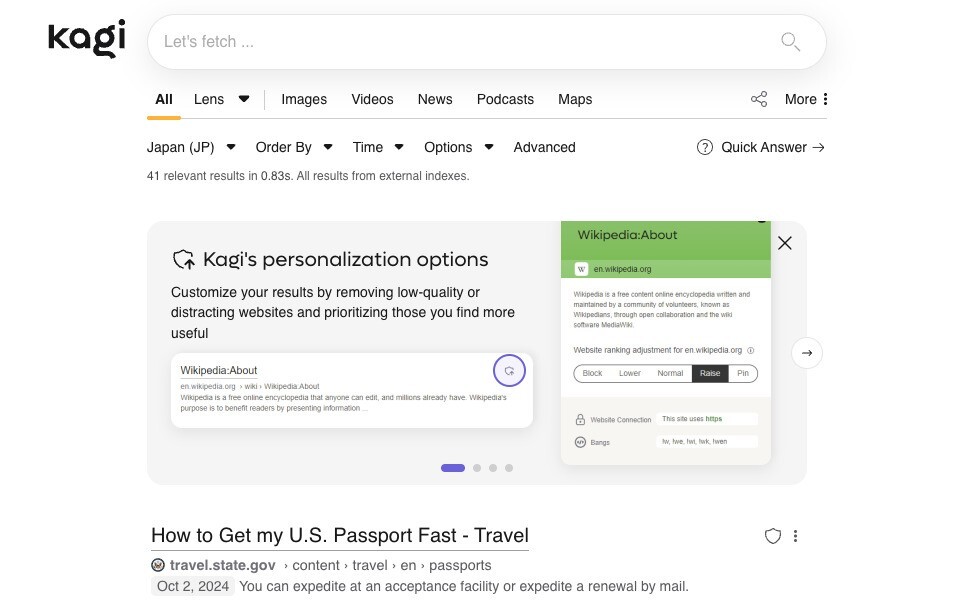Open the More menu
977x611 pixels.
coord(806,99)
